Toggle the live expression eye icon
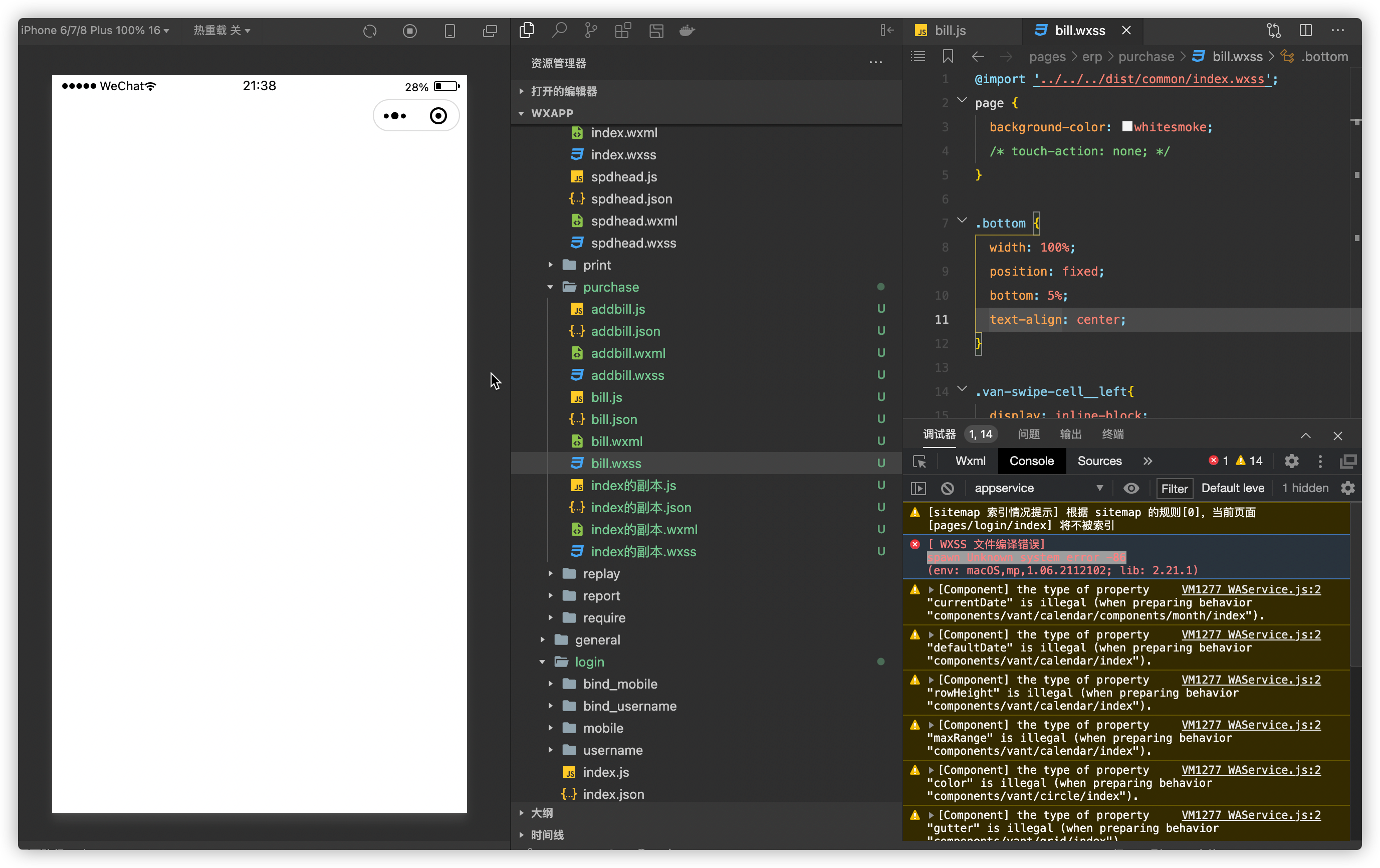1380x868 pixels. (1130, 488)
